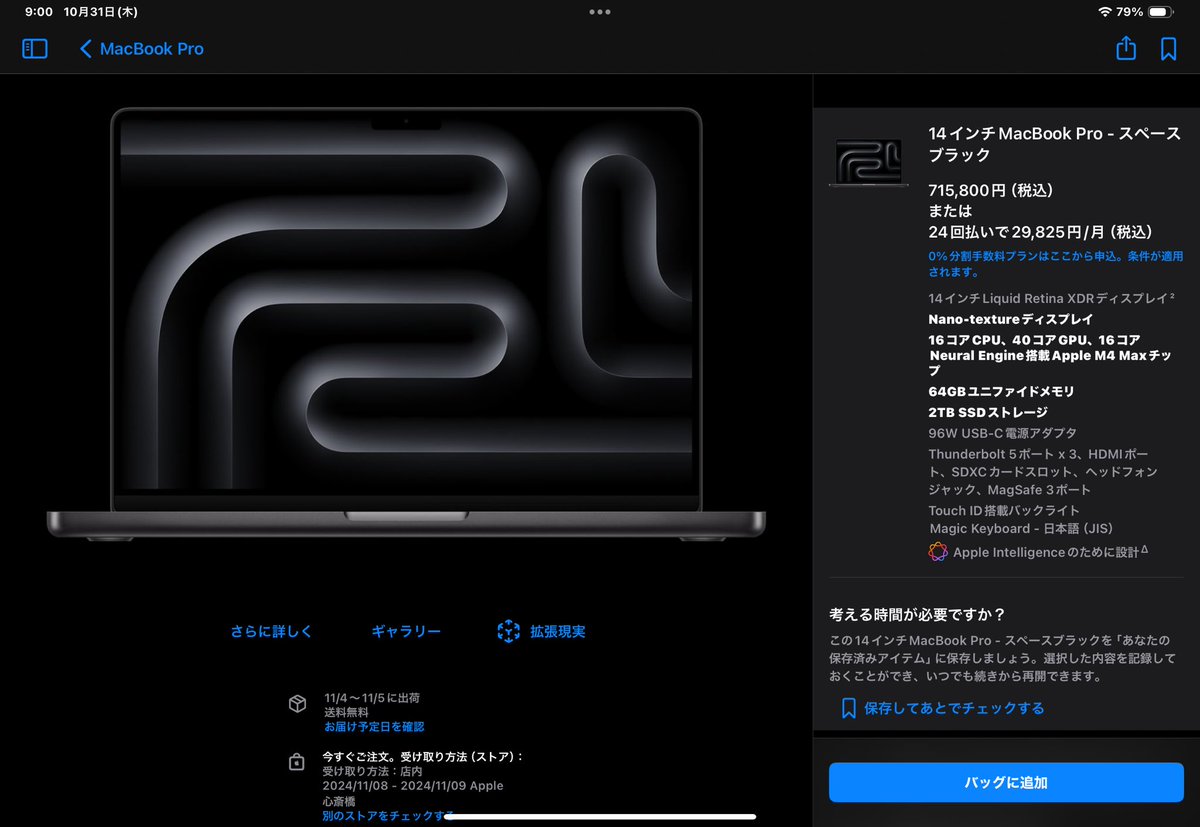Screen dimensions: 1200x827
Task: Tap the 拡張現実 AR cube icon
Action: click(x=509, y=631)
